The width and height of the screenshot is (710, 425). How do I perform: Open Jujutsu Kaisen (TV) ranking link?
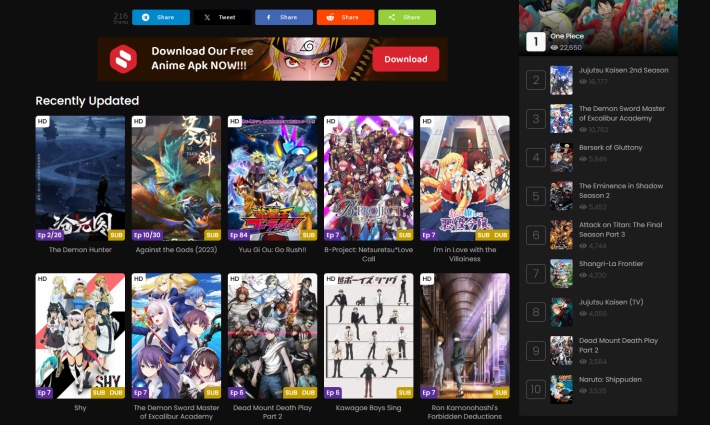(x=611, y=302)
